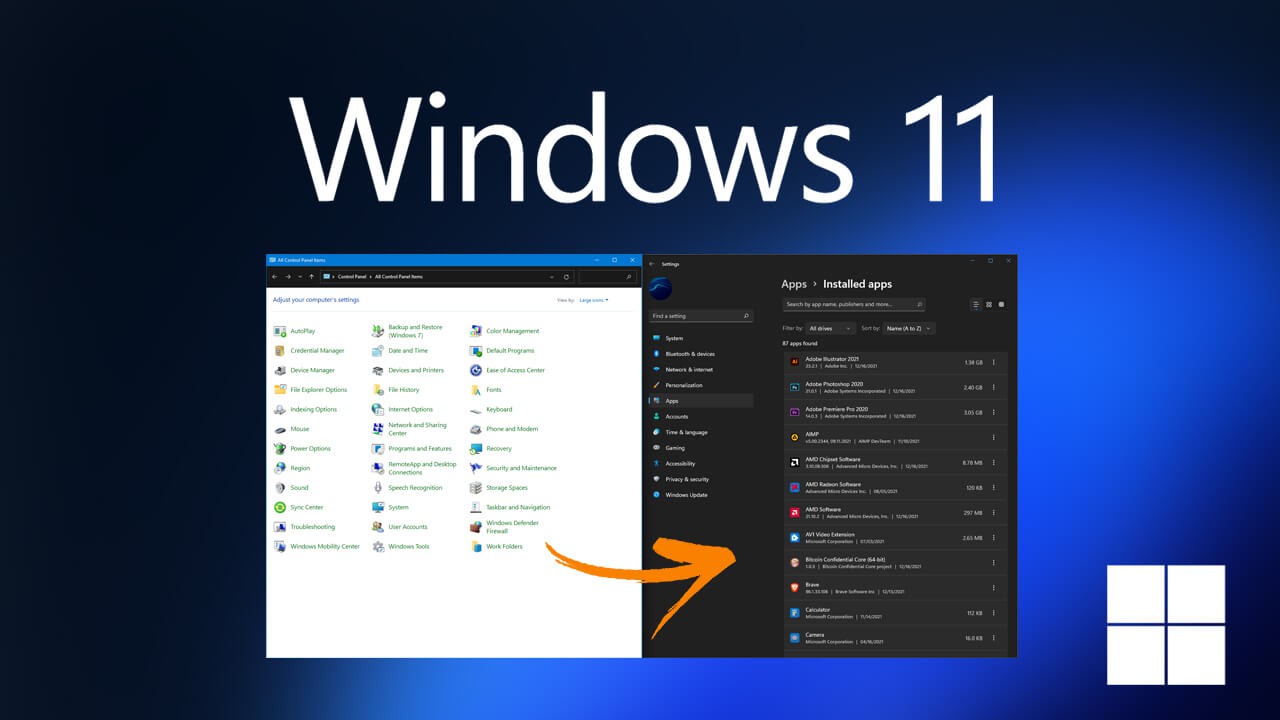Screen dimensions: 1280x720
Task: Expand recent locations dropdown in Control Panel
Action: coord(300,277)
